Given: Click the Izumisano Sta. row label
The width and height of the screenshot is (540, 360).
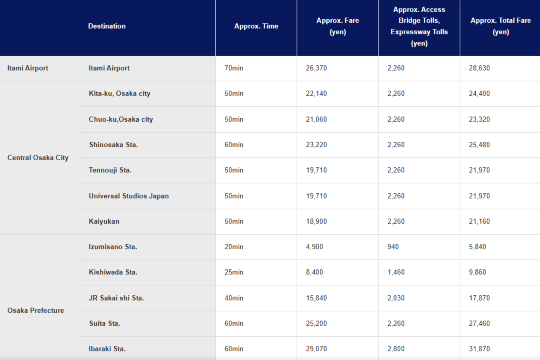Looking at the screenshot, I should point(113,247).
